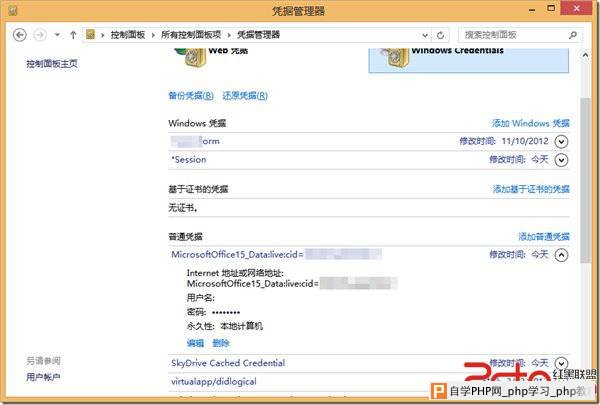
Task: Maximize the 凭据管理器 window
Action: [x=551, y=8]
